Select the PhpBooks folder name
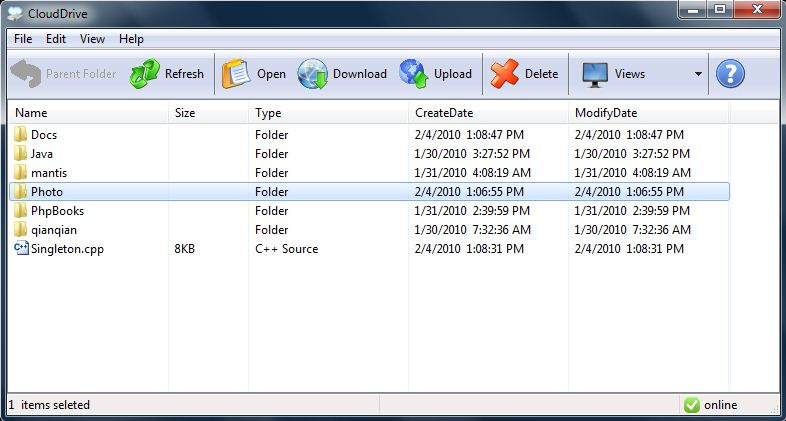This screenshot has width=786, height=421. [57, 211]
